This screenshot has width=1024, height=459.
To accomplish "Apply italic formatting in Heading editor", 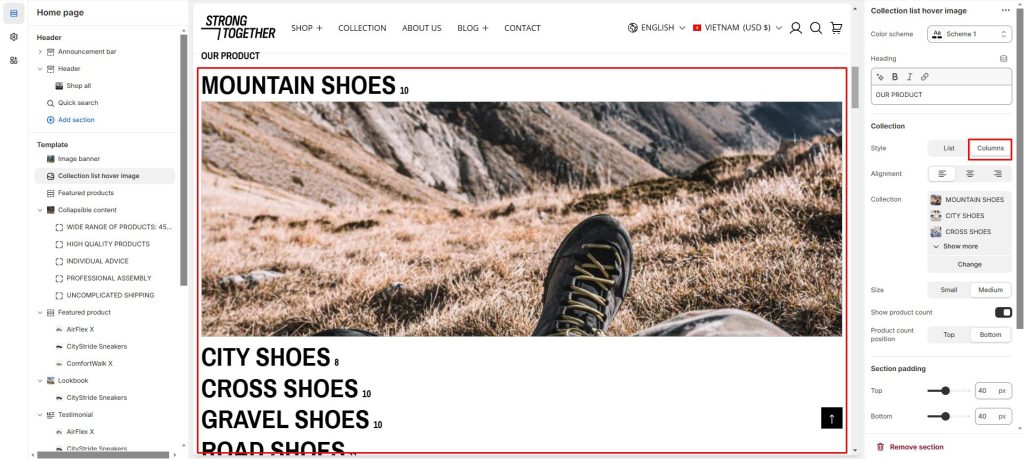I will 909,76.
